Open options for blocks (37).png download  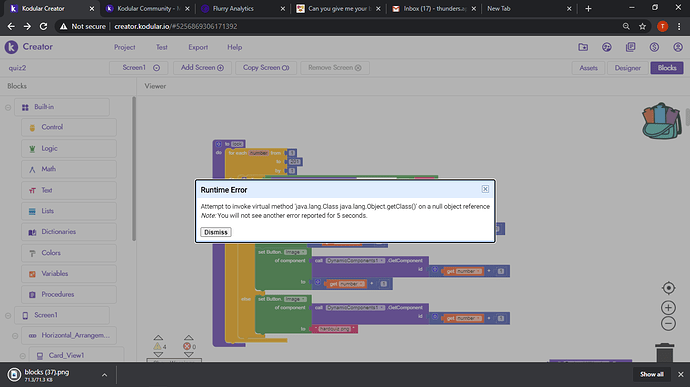click(x=104, y=375)
